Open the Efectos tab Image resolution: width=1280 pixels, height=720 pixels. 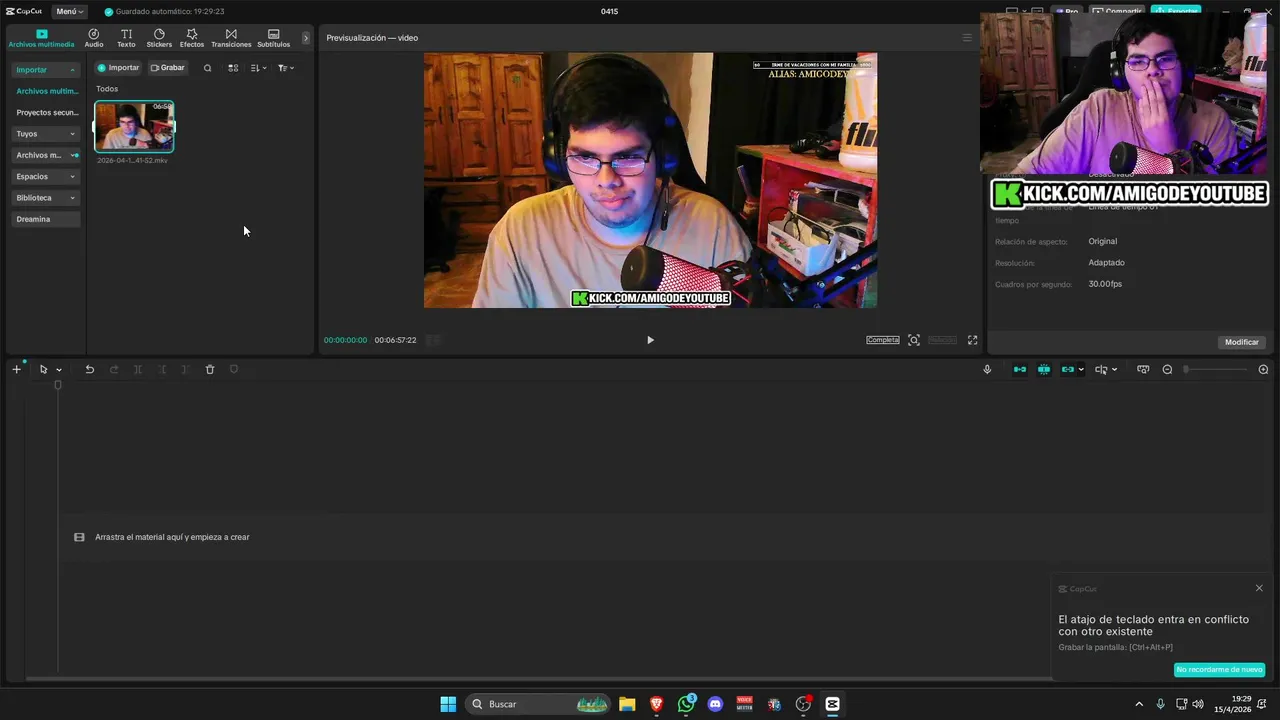(192, 38)
